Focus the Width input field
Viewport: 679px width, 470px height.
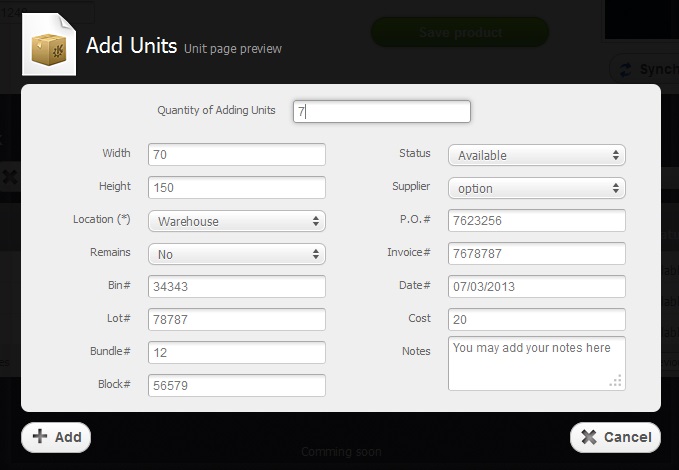click(237, 155)
